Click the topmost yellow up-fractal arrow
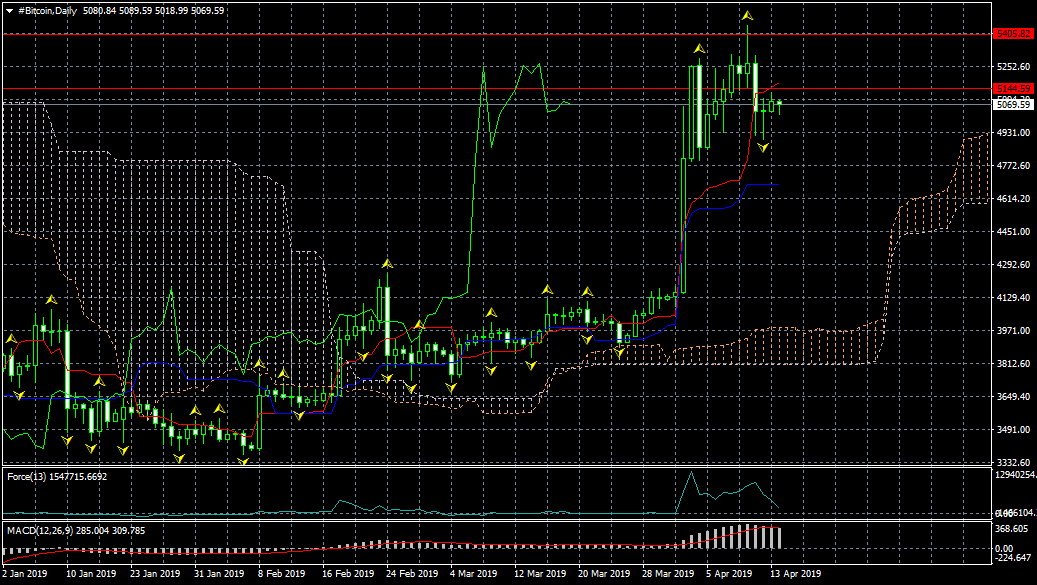The image size is (1037, 585). (x=747, y=16)
